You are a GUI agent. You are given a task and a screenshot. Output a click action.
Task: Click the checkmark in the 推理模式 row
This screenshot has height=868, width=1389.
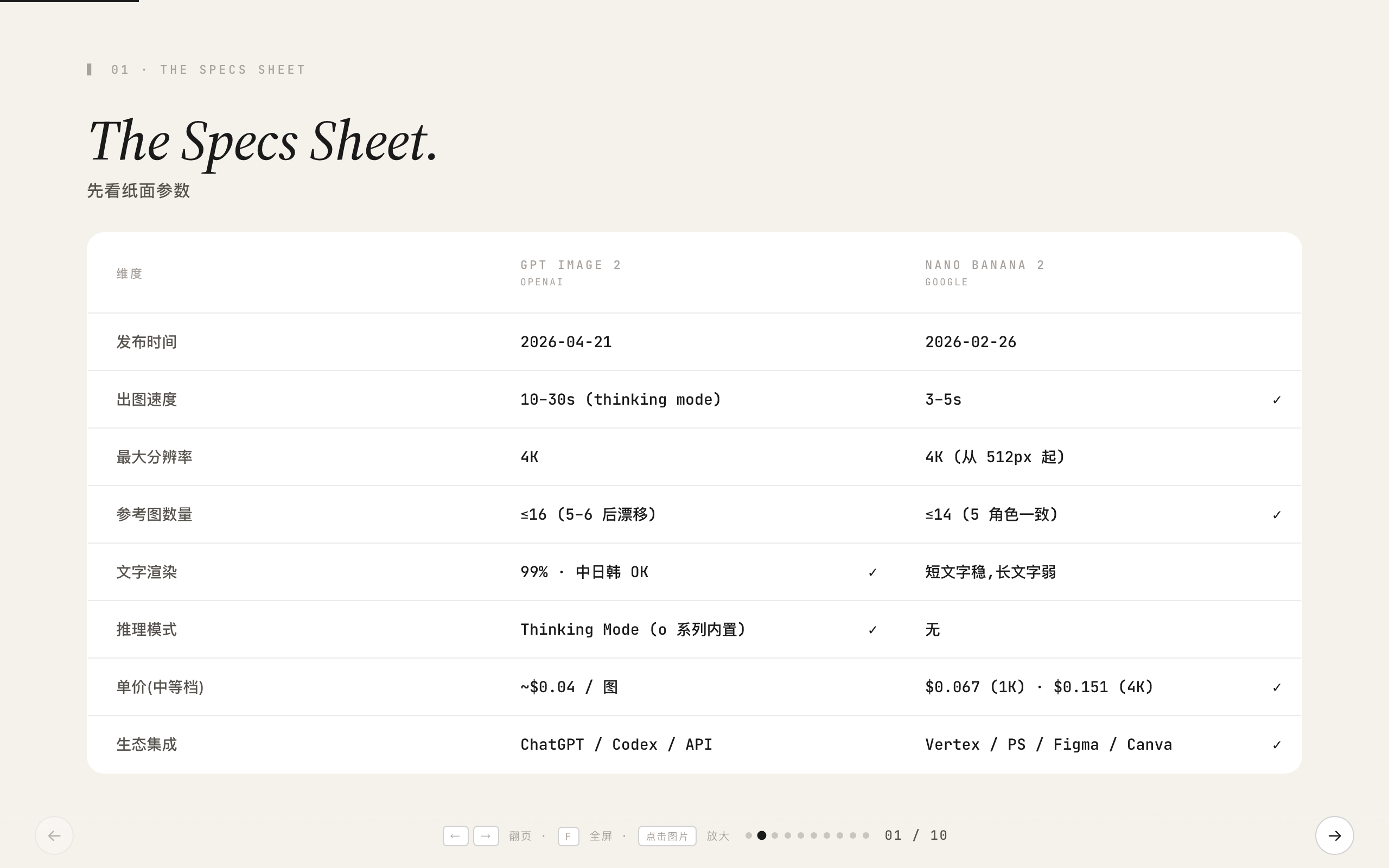[x=872, y=629]
